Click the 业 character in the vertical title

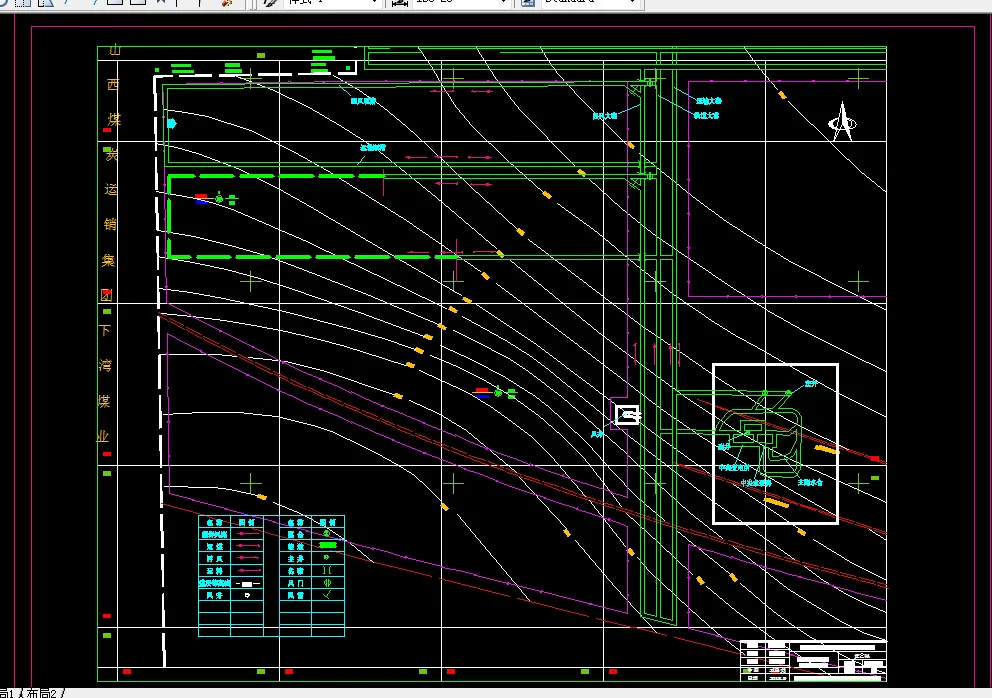pos(103,436)
